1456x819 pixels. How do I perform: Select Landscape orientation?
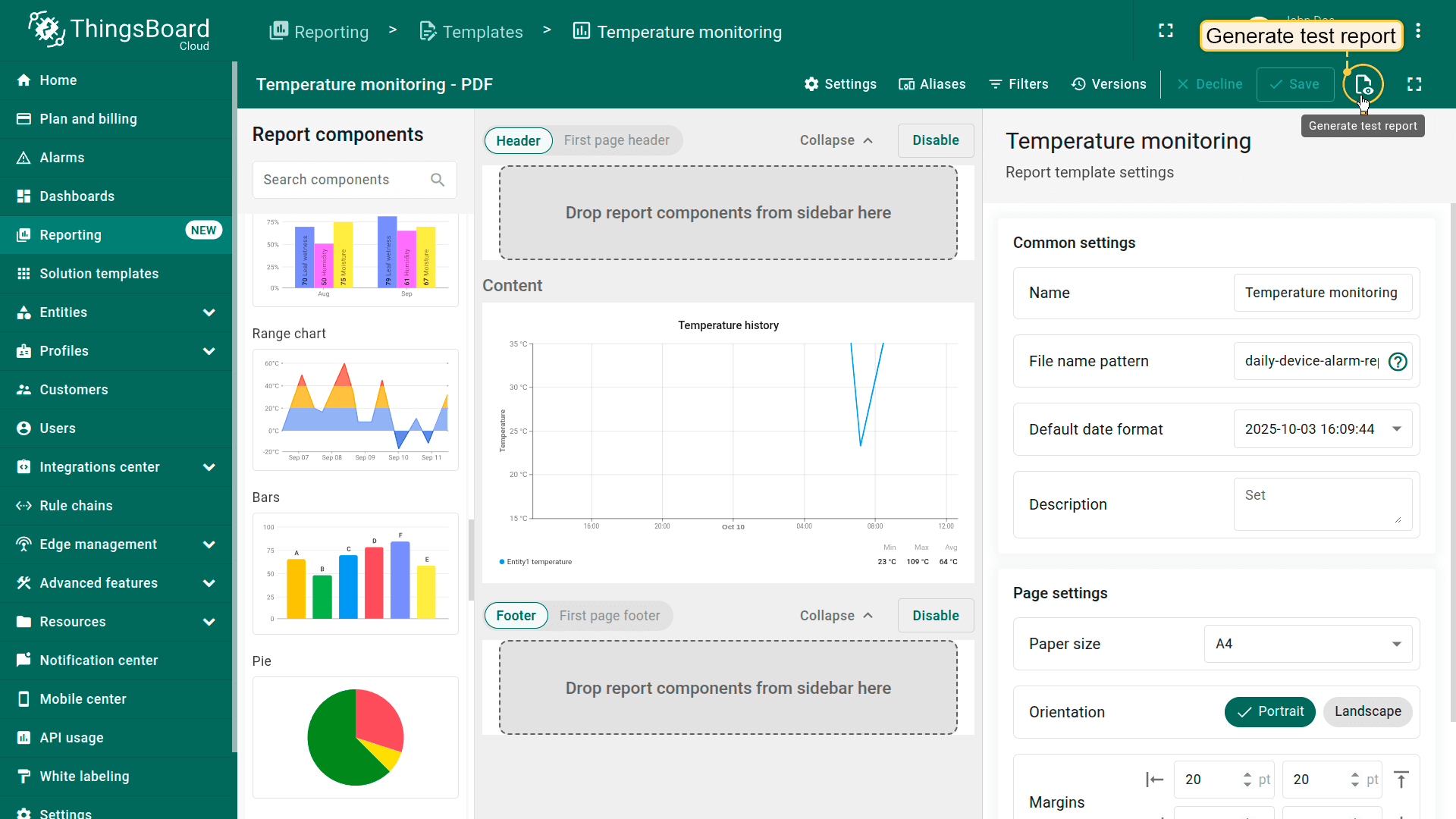pos(1367,712)
